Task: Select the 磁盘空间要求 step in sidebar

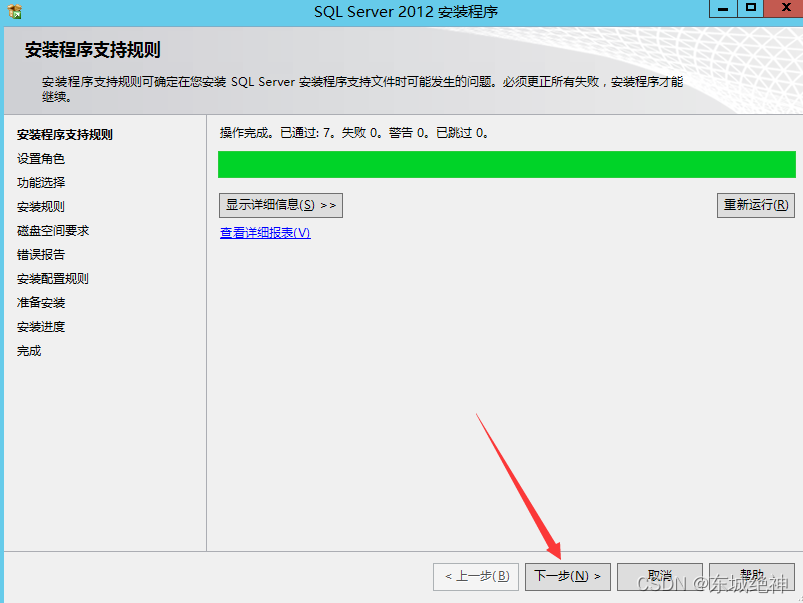Action: coord(53,231)
